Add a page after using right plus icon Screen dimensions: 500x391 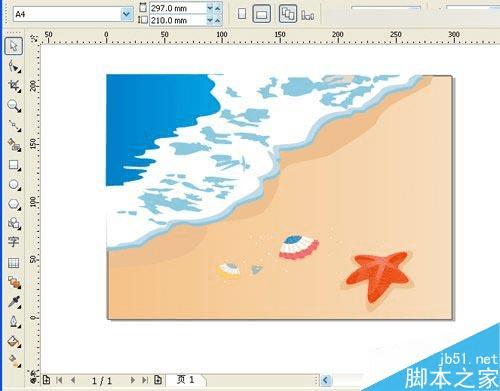(x=158, y=380)
